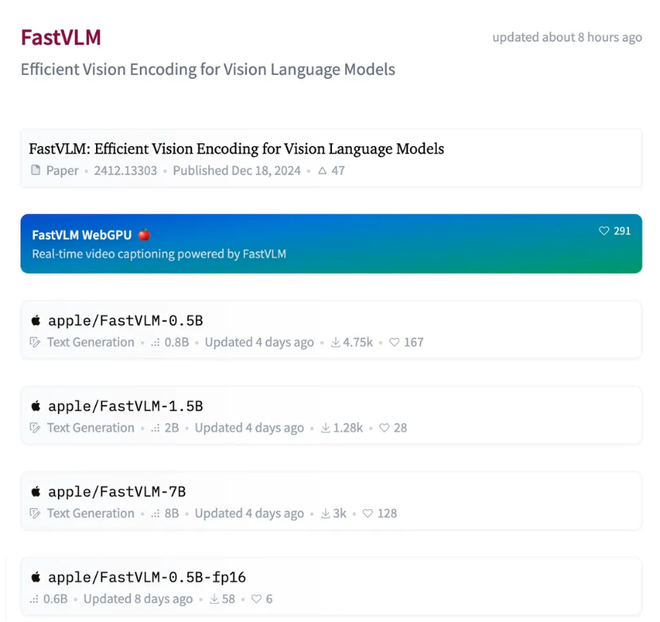This screenshot has height=622, width=660.
Task: Click the arXiv ID 2412.13303
Action: (125, 171)
